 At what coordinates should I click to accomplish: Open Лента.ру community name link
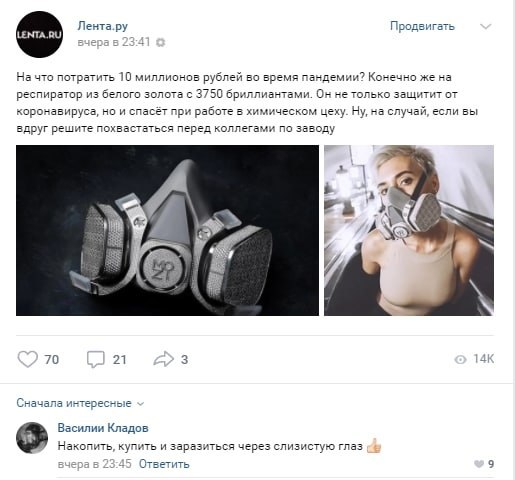103,26
